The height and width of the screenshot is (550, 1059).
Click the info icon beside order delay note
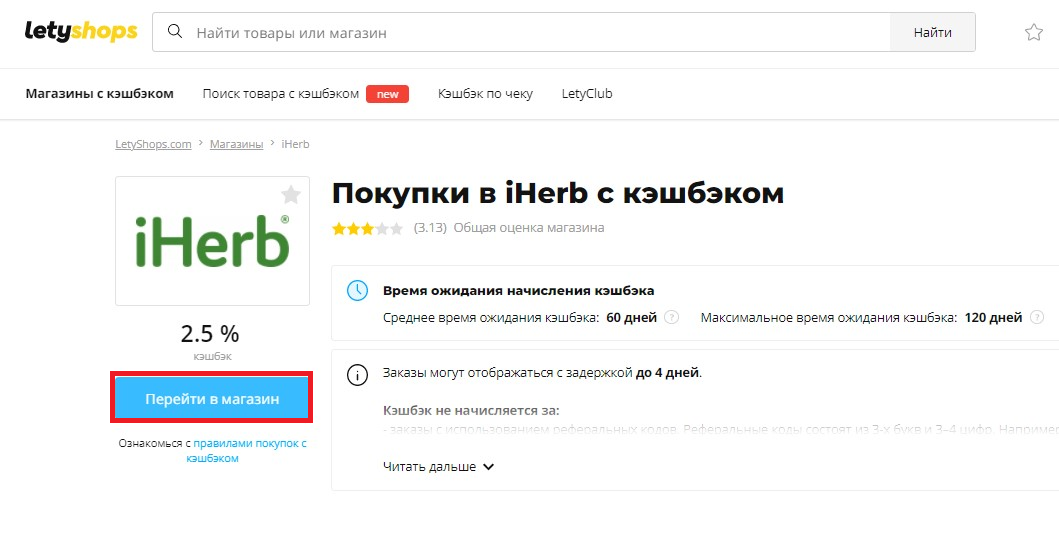(357, 374)
